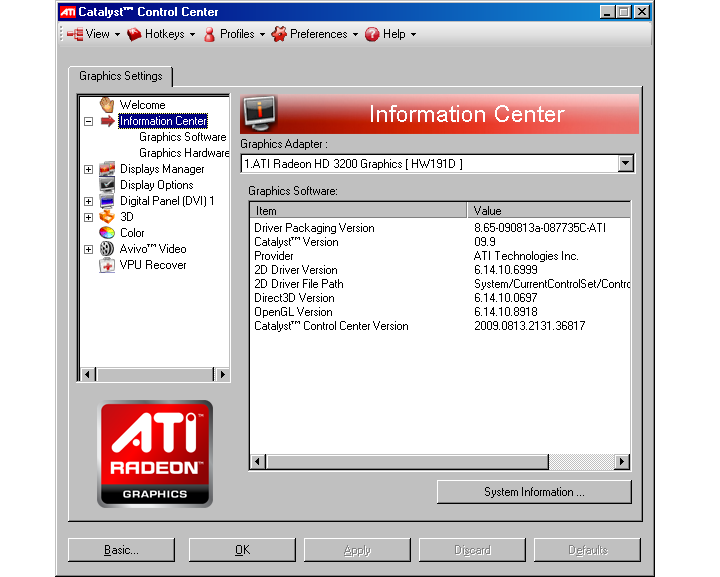Click the Defaults button
Screen dimensions: 720x577
(x=587, y=550)
